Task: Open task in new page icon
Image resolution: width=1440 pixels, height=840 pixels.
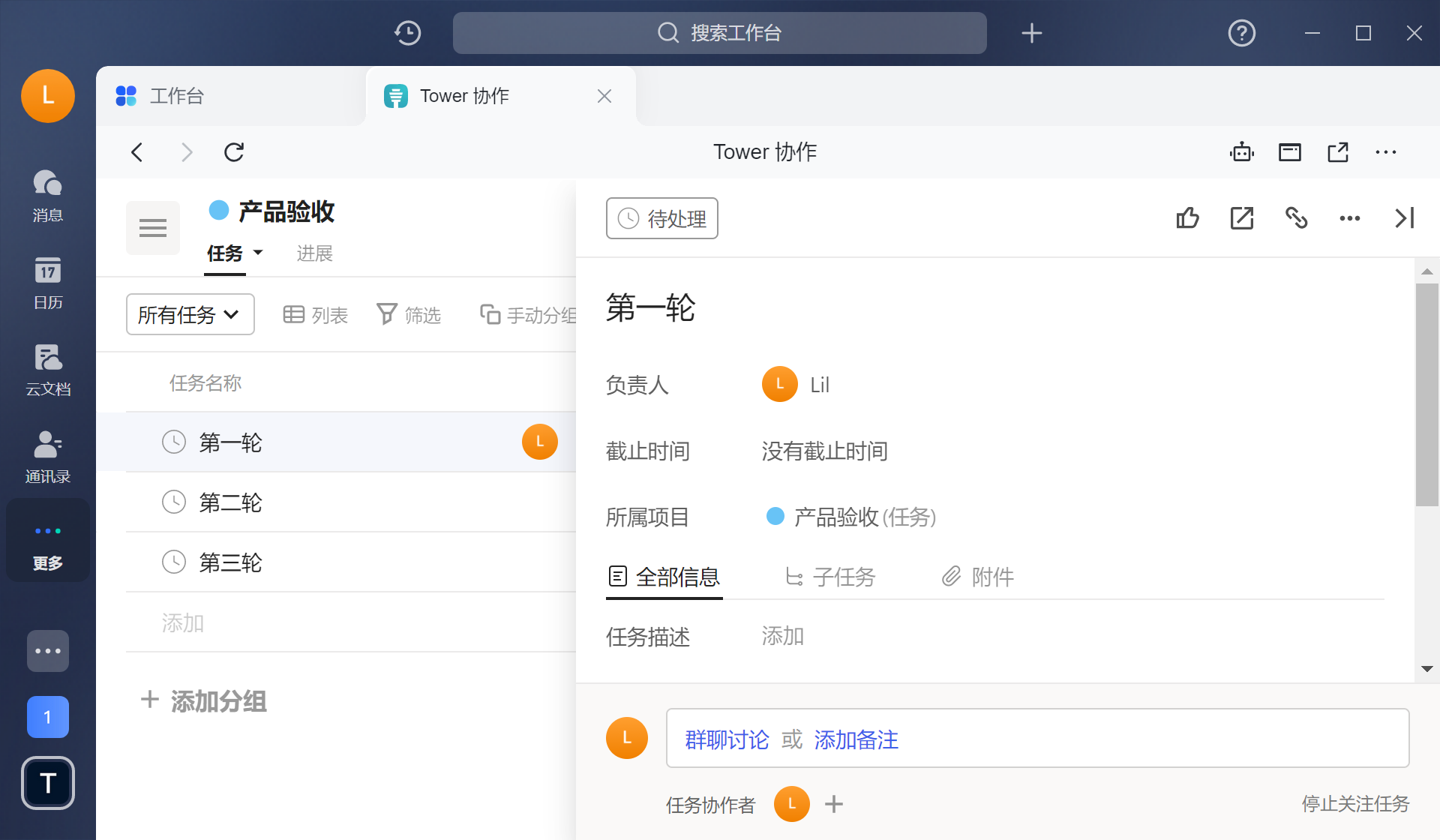Action: (1242, 218)
